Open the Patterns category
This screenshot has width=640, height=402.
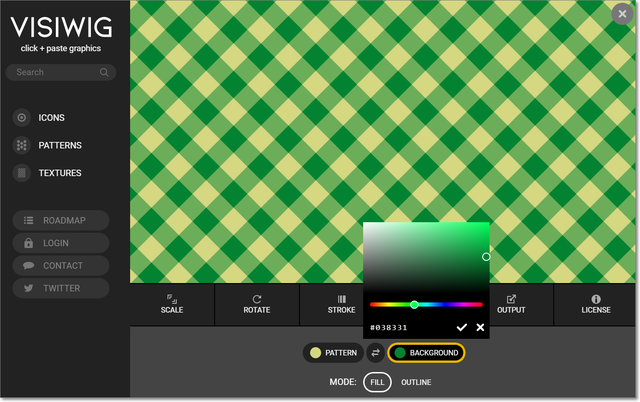[59, 146]
